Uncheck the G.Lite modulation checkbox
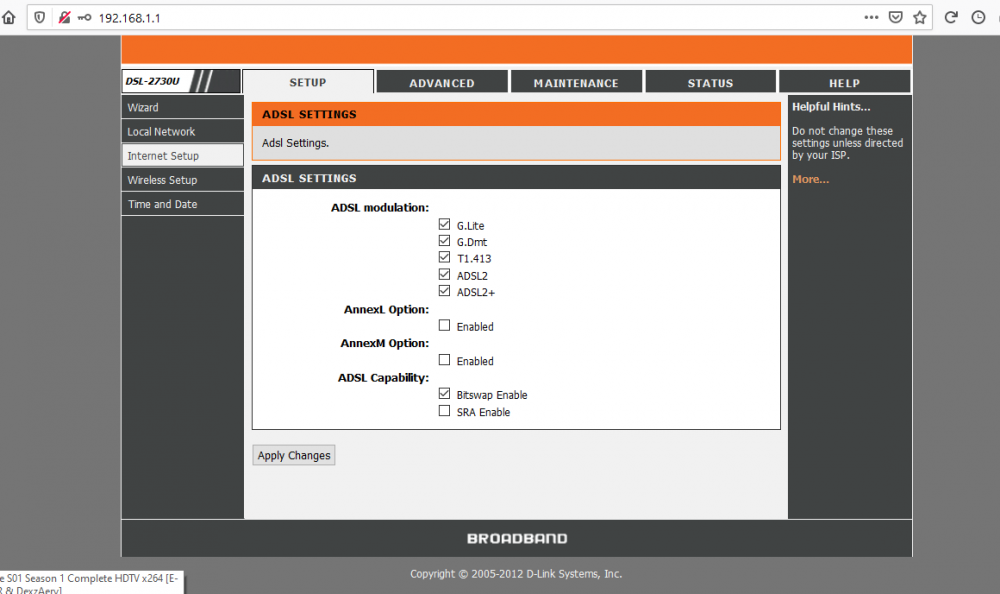The height and width of the screenshot is (594, 1000). (x=444, y=225)
